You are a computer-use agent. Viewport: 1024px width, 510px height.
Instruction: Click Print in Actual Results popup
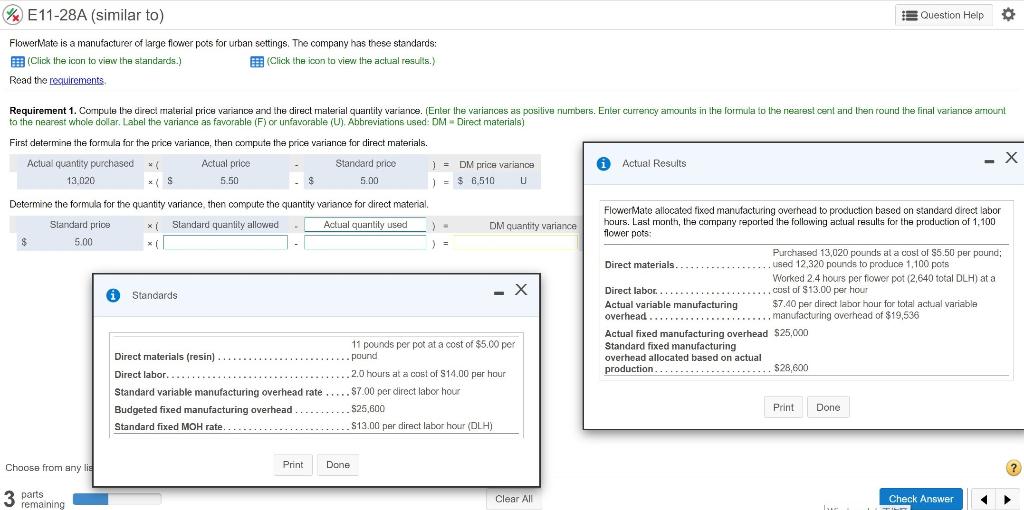pyautogui.click(x=783, y=407)
